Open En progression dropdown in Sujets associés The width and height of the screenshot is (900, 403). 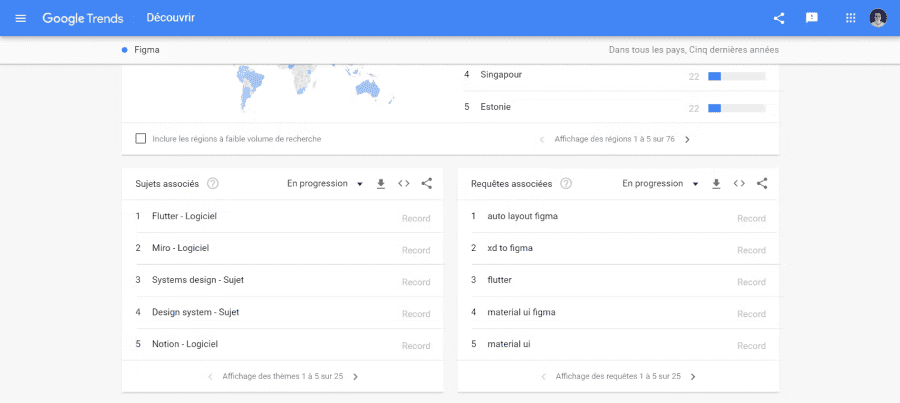coord(325,184)
